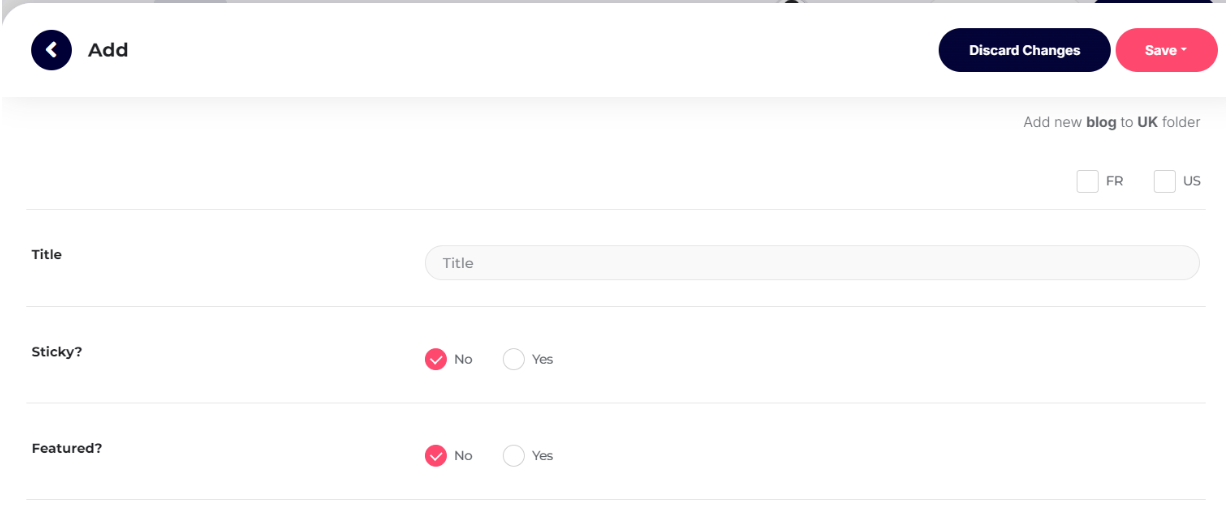Image resolution: width=1231 pixels, height=518 pixels.
Task: Click the Sticky? field label
Action: click(57, 352)
